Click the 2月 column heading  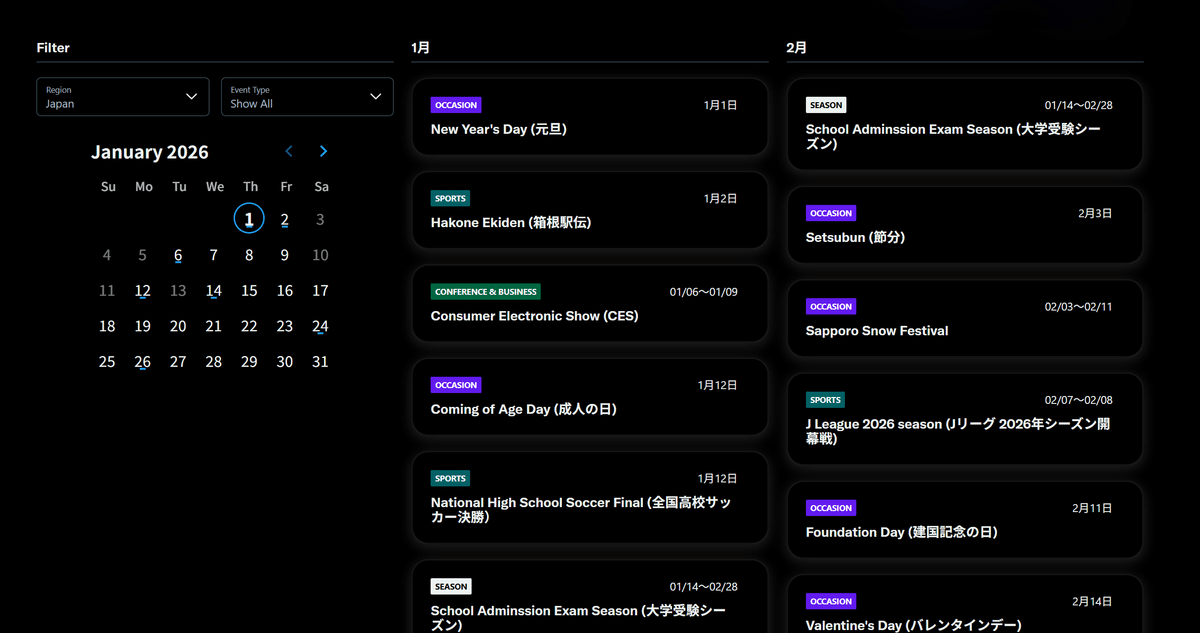(796, 47)
